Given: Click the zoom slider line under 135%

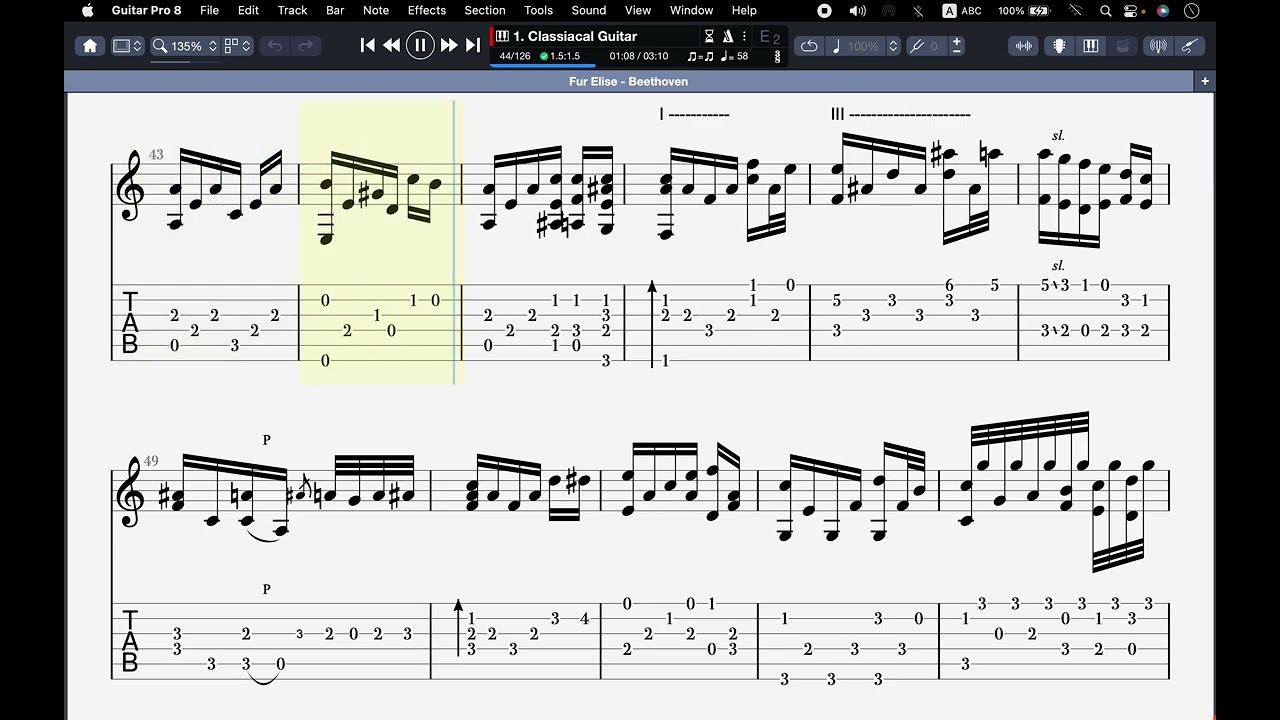Looking at the screenshot, I should 185,62.
